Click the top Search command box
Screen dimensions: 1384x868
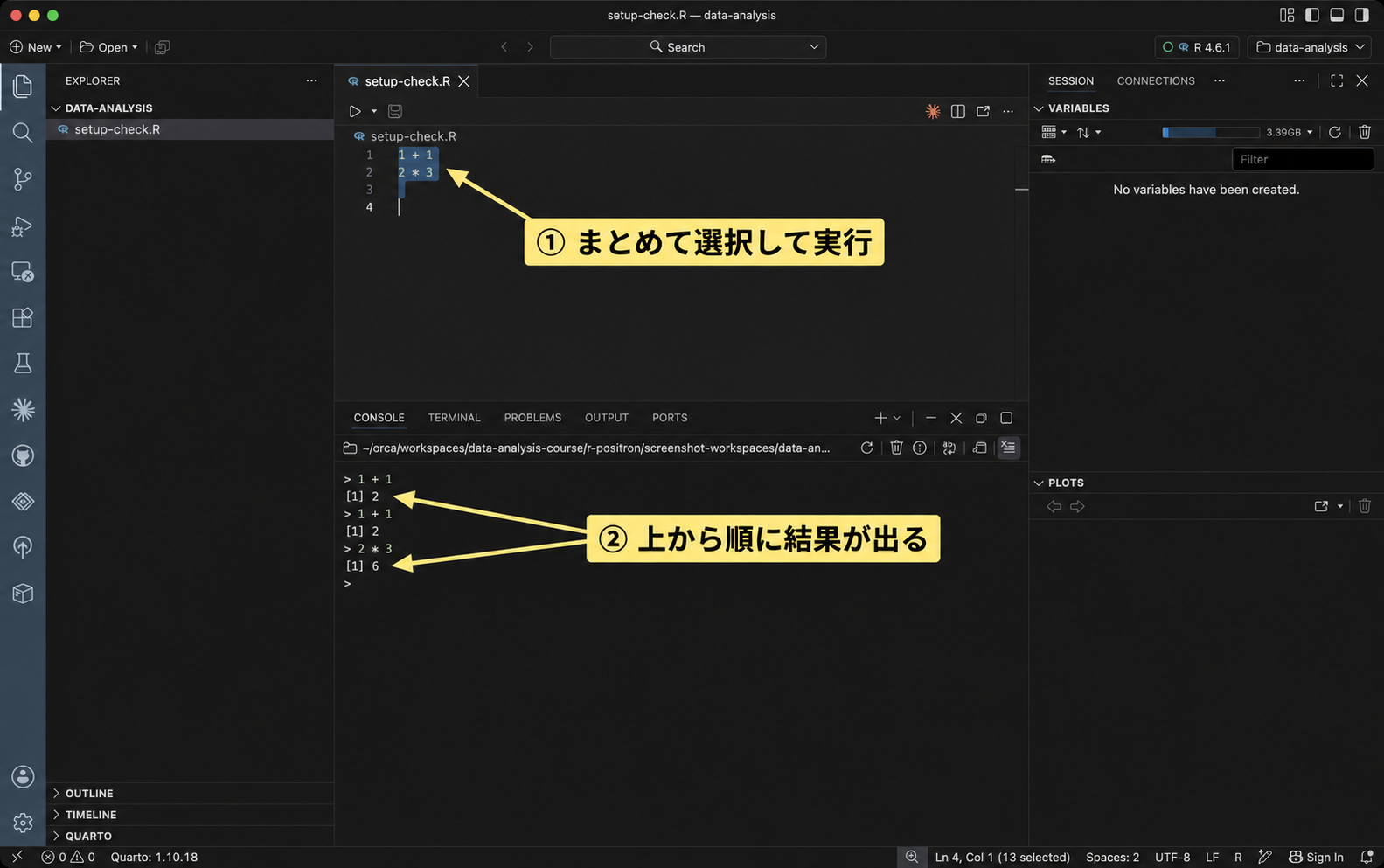coord(688,47)
